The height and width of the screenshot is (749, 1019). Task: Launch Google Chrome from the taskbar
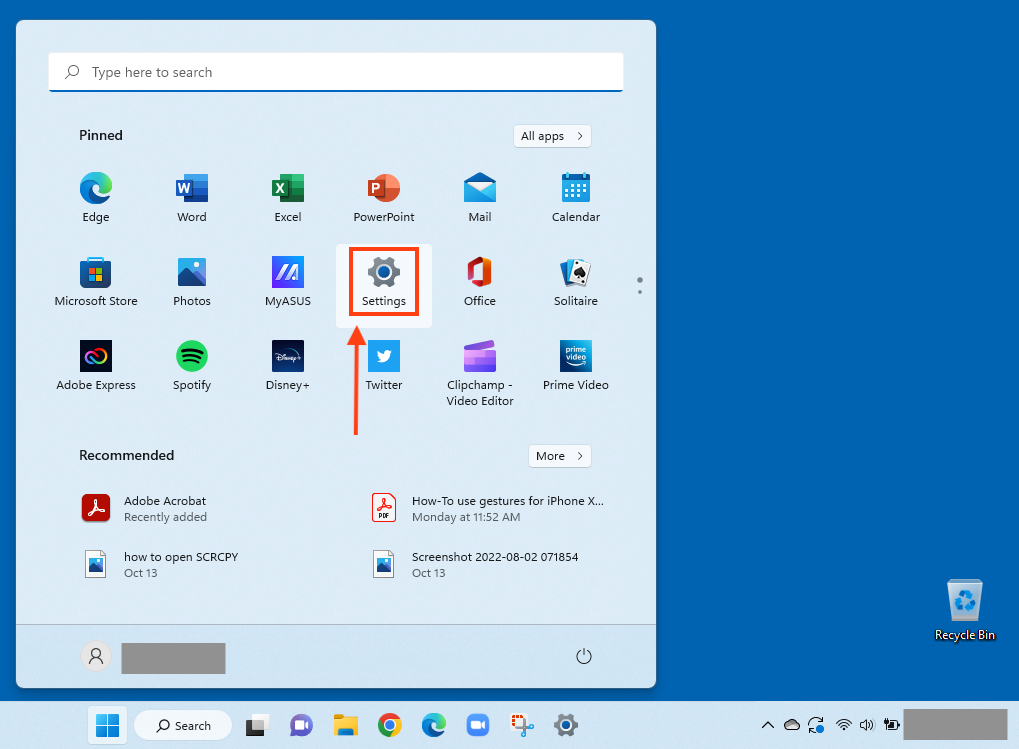pos(389,725)
